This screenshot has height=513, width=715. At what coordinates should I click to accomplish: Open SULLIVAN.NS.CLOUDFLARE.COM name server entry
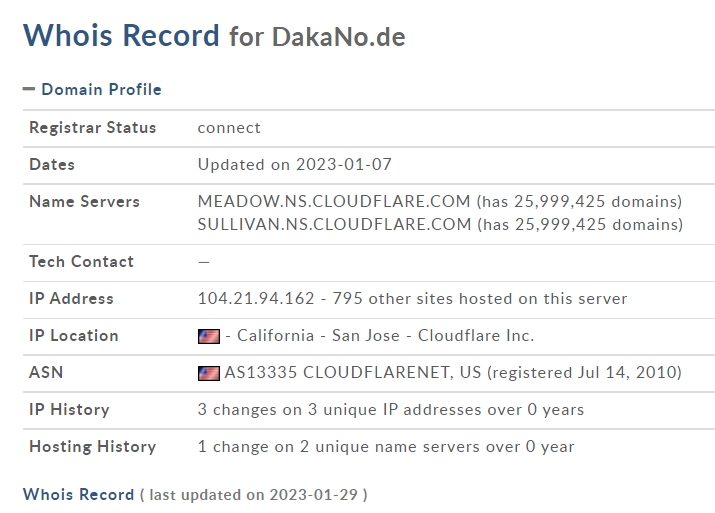[x=334, y=224]
